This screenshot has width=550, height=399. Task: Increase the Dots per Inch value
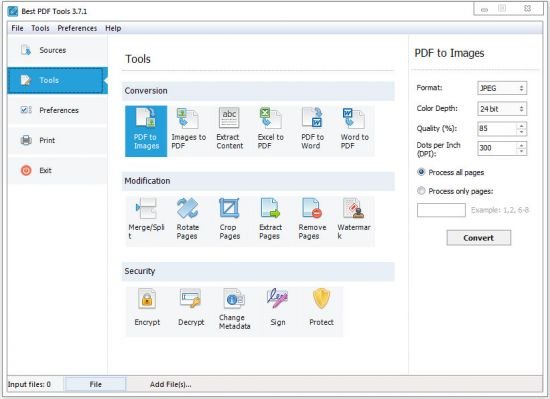[x=522, y=145]
